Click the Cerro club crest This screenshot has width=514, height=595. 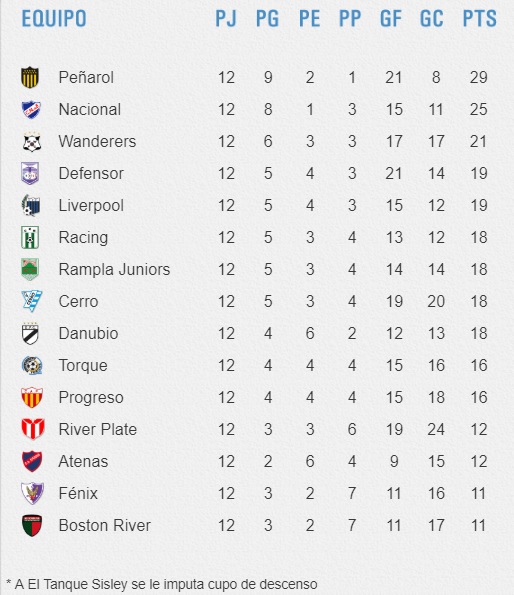(31, 301)
